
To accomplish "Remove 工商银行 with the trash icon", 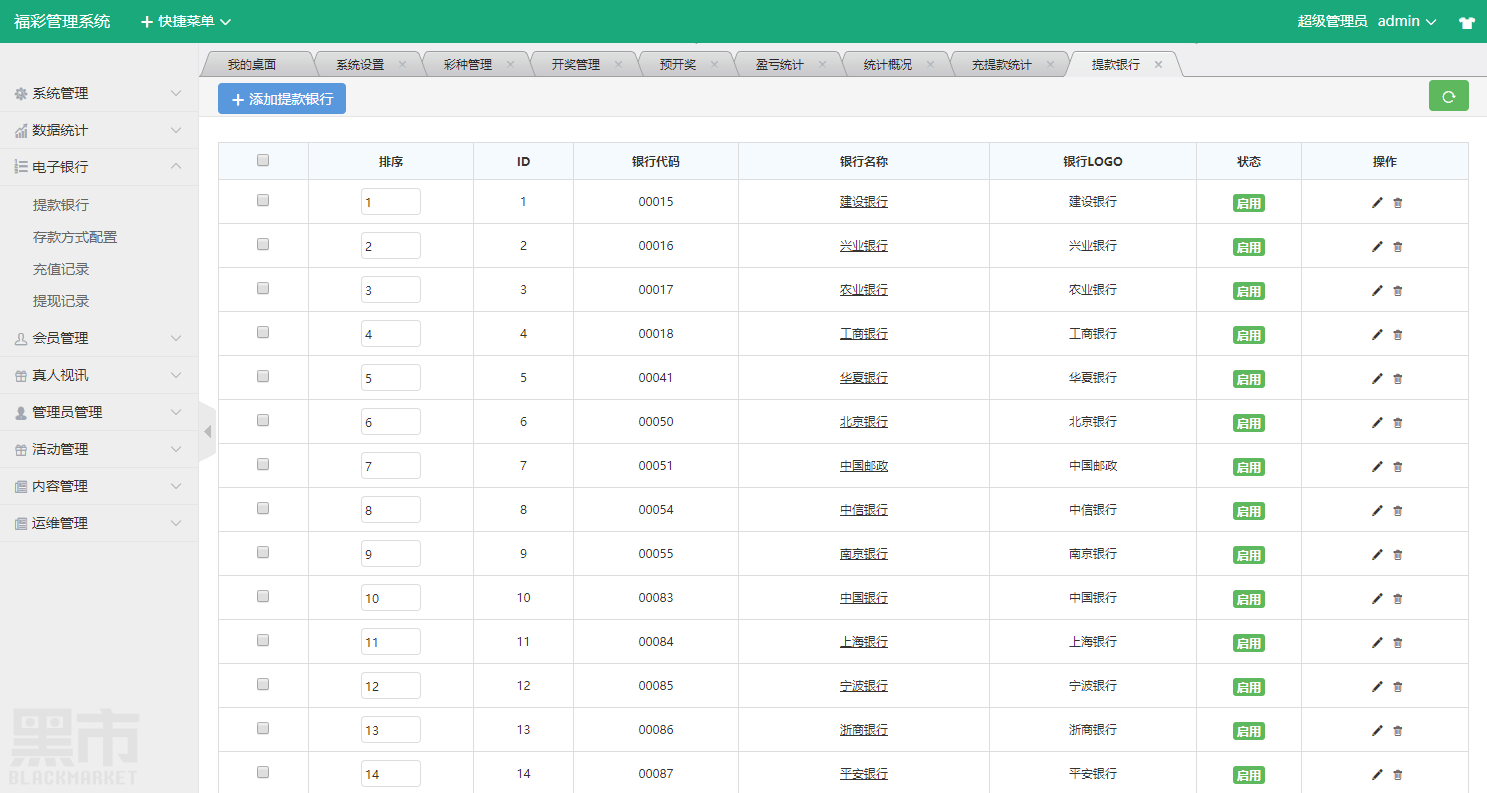I will coord(1398,335).
